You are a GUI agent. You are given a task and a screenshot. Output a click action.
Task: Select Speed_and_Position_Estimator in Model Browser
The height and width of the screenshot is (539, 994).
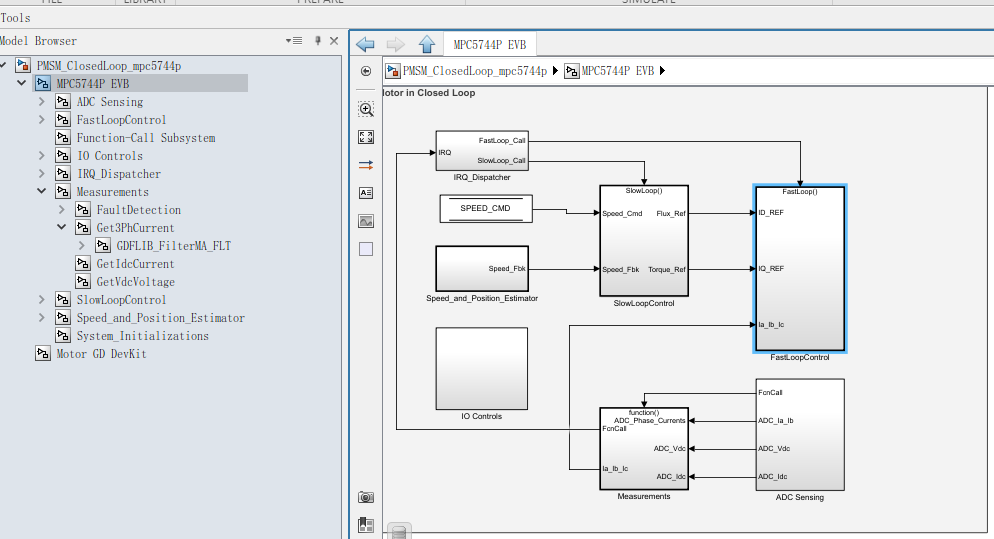[x=160, y=318]
